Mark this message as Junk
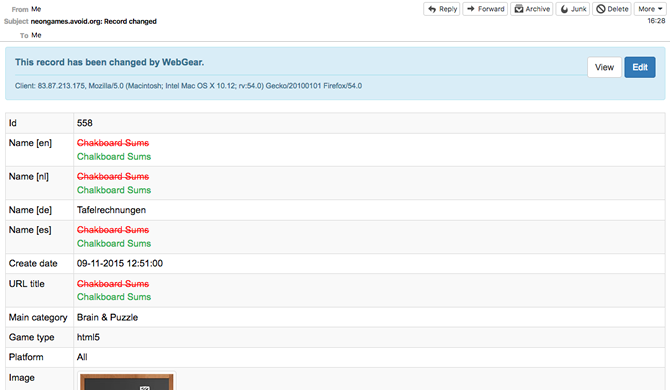 tap(573, 9)
